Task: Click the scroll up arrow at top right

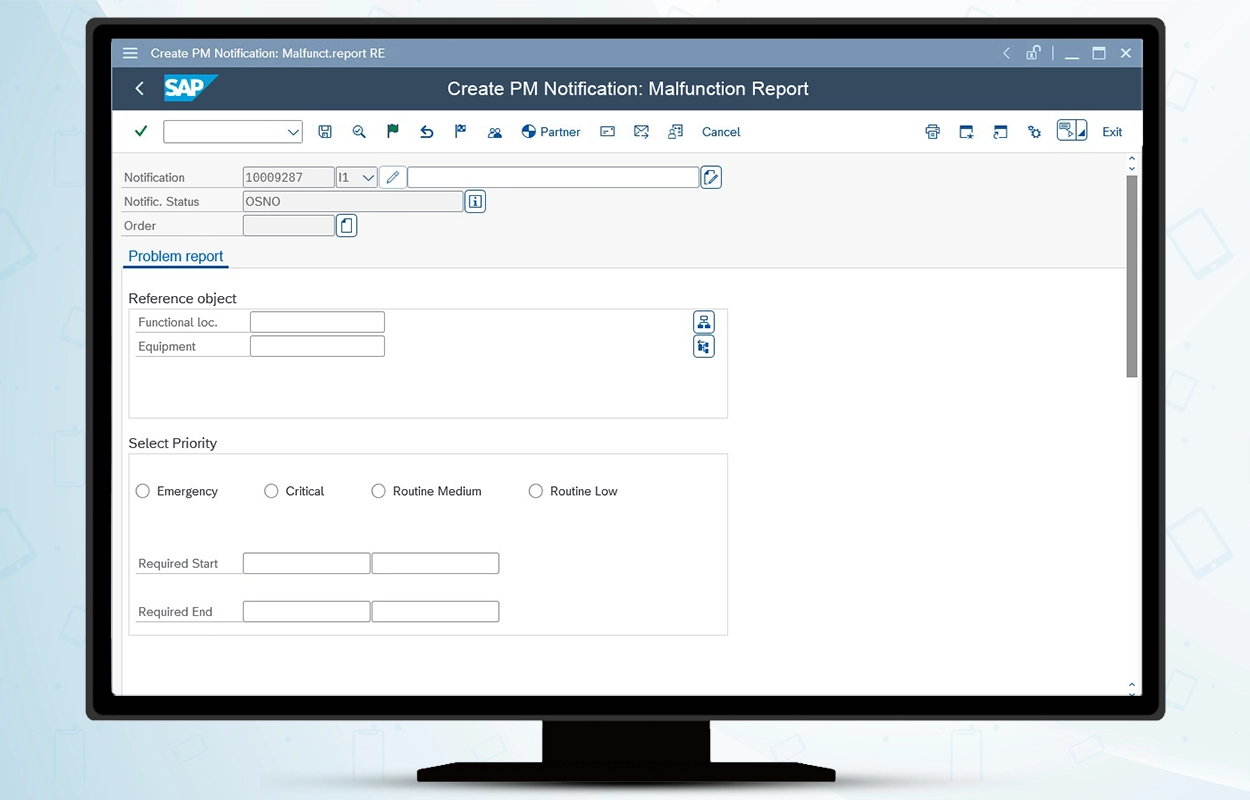Action: pos(1132,159)
